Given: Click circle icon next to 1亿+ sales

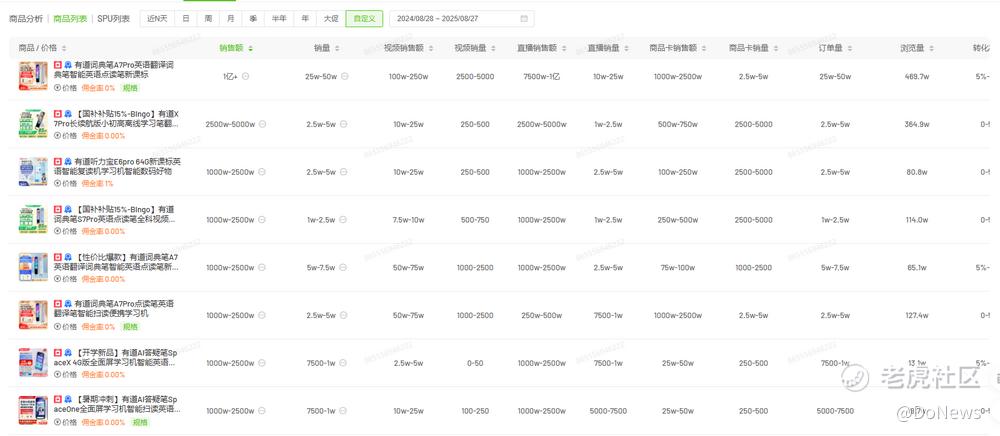Looking at the screenshot, I should [246, 76].
